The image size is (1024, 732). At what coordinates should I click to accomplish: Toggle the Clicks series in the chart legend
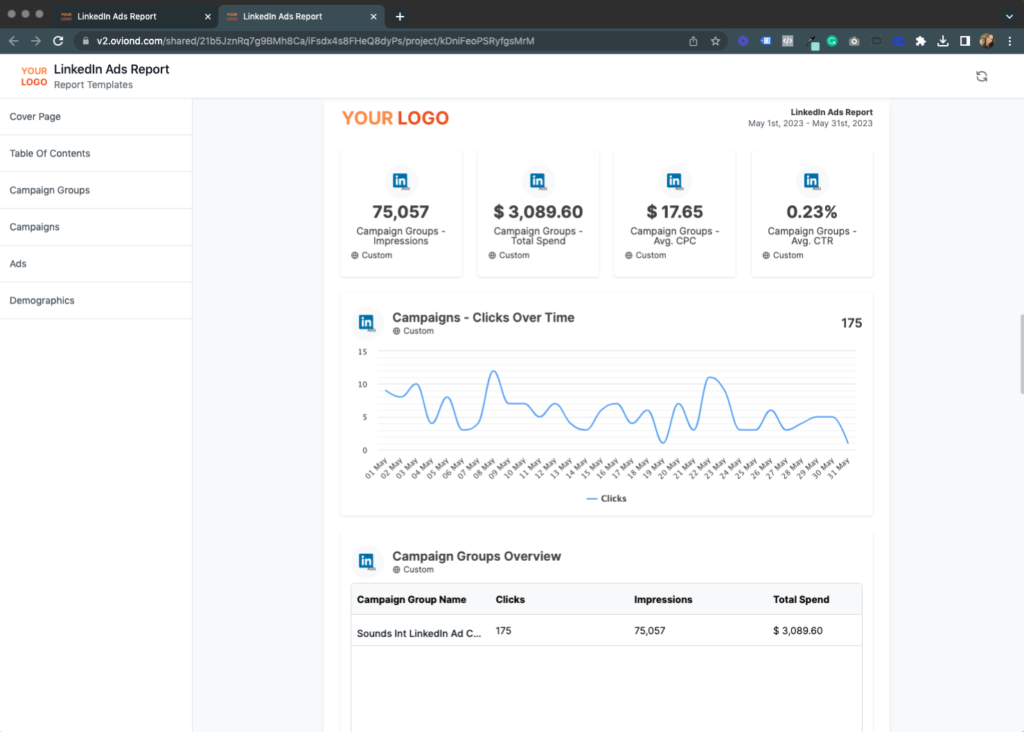pyautogui.click(x=607, y=498)
